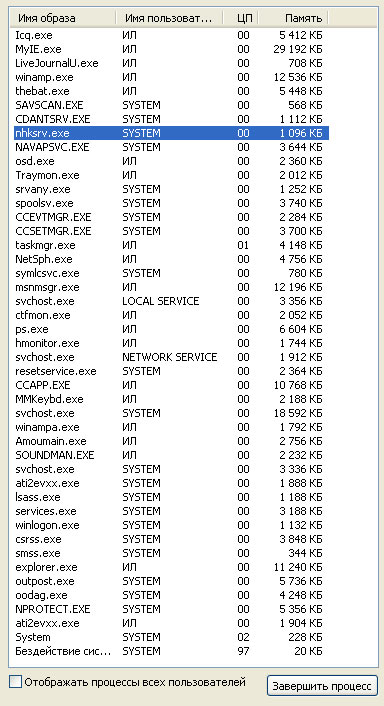The image size is (384, 706).
Task: Click memory value 10 768 КБ
Action: [298, 385]
